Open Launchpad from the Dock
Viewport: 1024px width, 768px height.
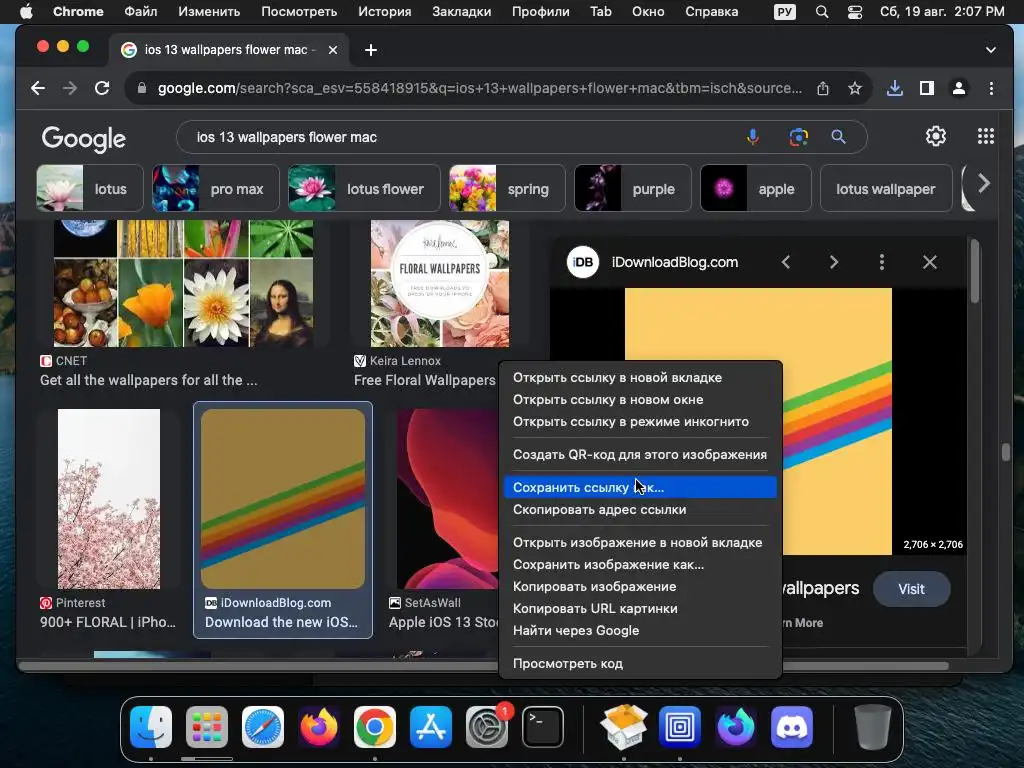tap(207, 727)
